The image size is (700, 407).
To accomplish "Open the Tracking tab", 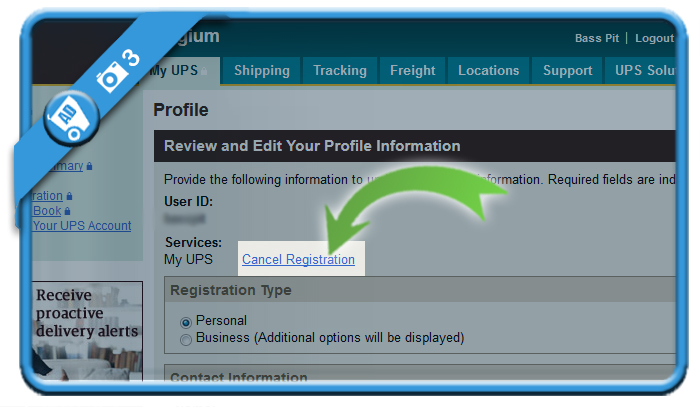I will click(x=340, y=71).
